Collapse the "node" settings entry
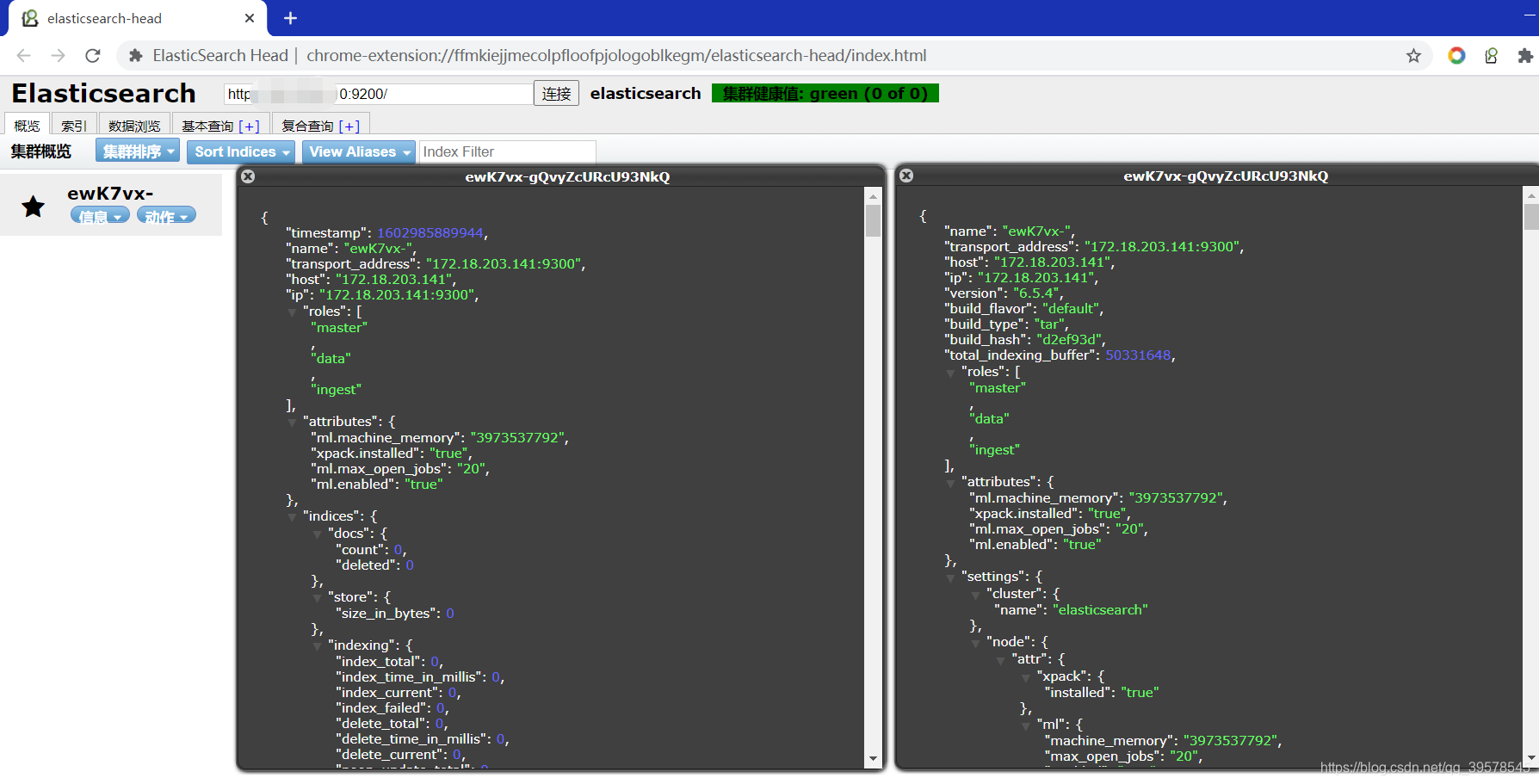The image size is (1539, 784). (x=975, y=643)
